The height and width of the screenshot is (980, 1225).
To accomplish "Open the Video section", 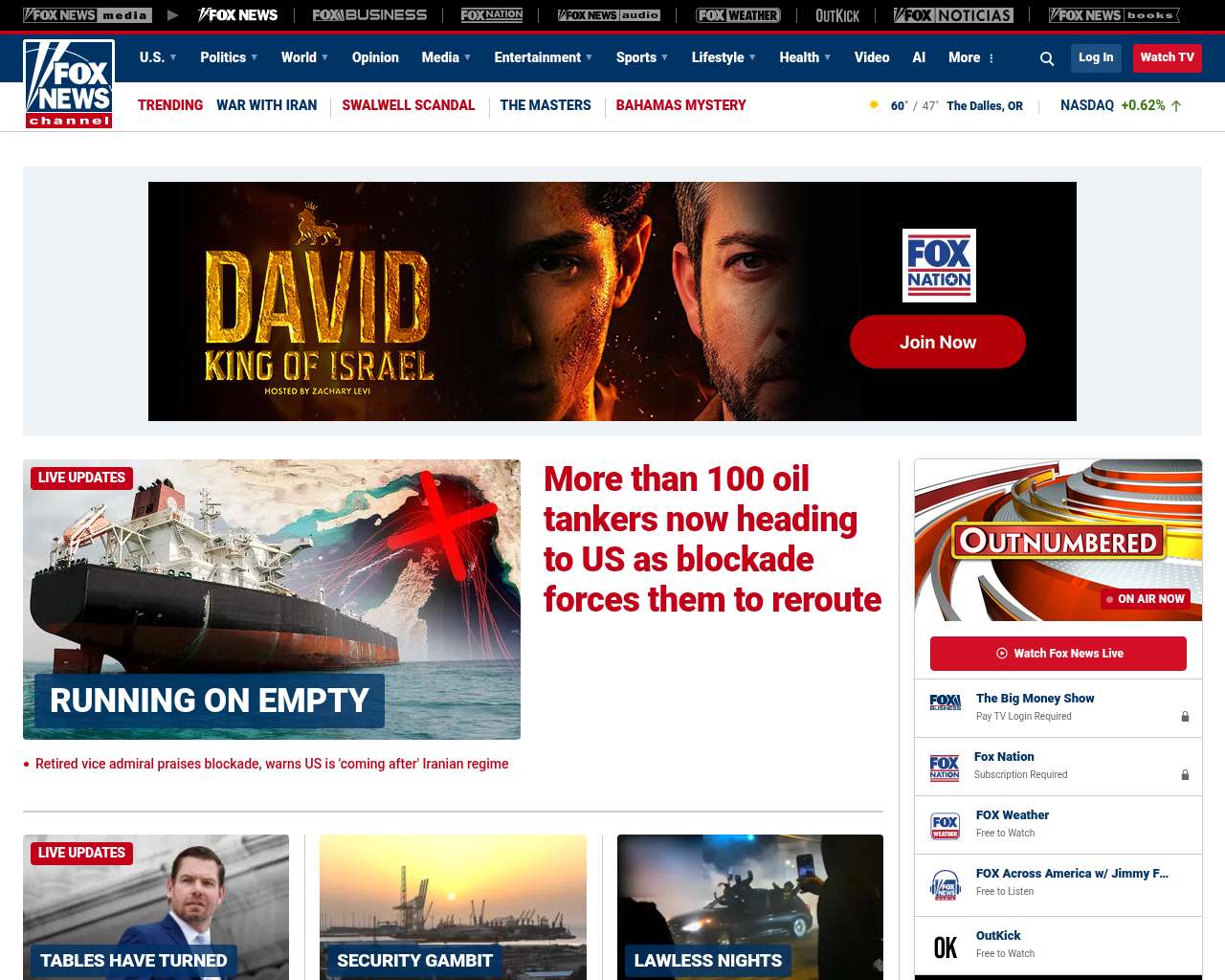I will [872, 57].
